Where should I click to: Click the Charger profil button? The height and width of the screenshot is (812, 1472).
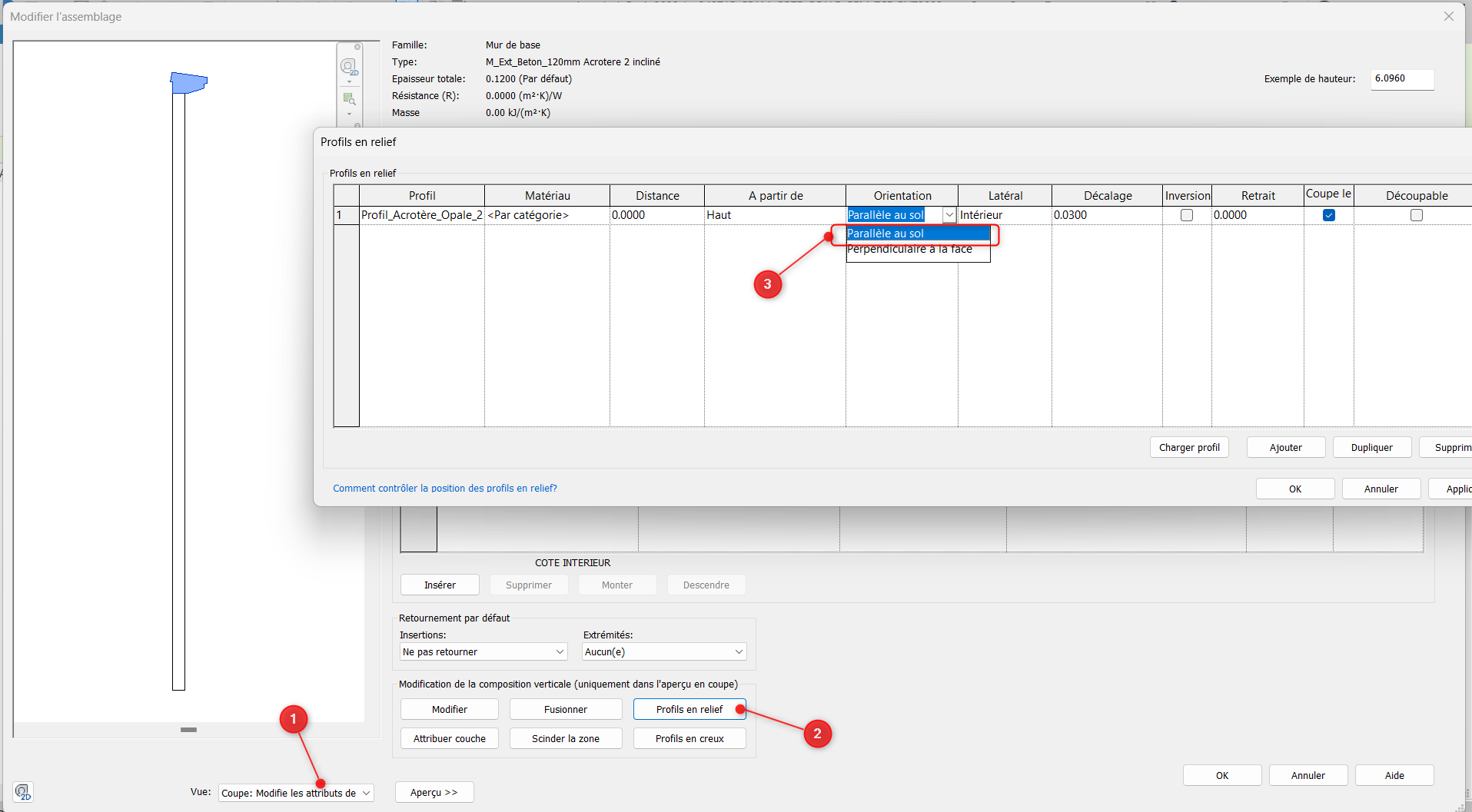pyautogui.click(x=1189, y=447)
